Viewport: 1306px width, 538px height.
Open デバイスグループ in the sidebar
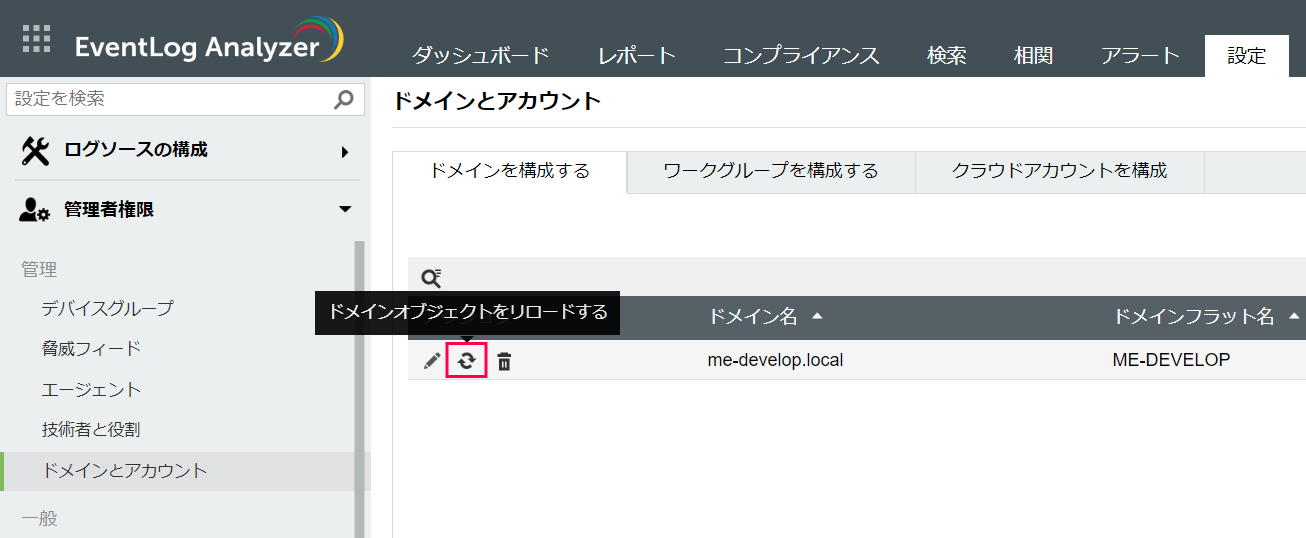click(x=107, y=308)
